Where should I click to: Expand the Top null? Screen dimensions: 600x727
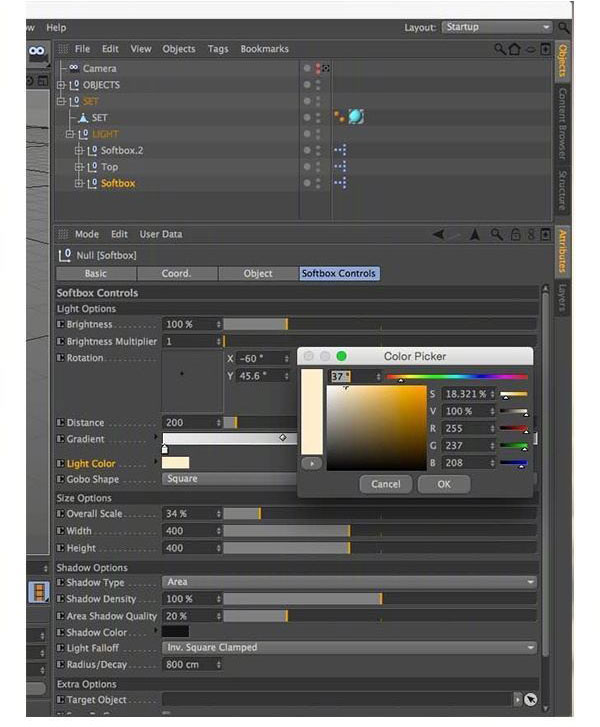(x=79, y=167)
